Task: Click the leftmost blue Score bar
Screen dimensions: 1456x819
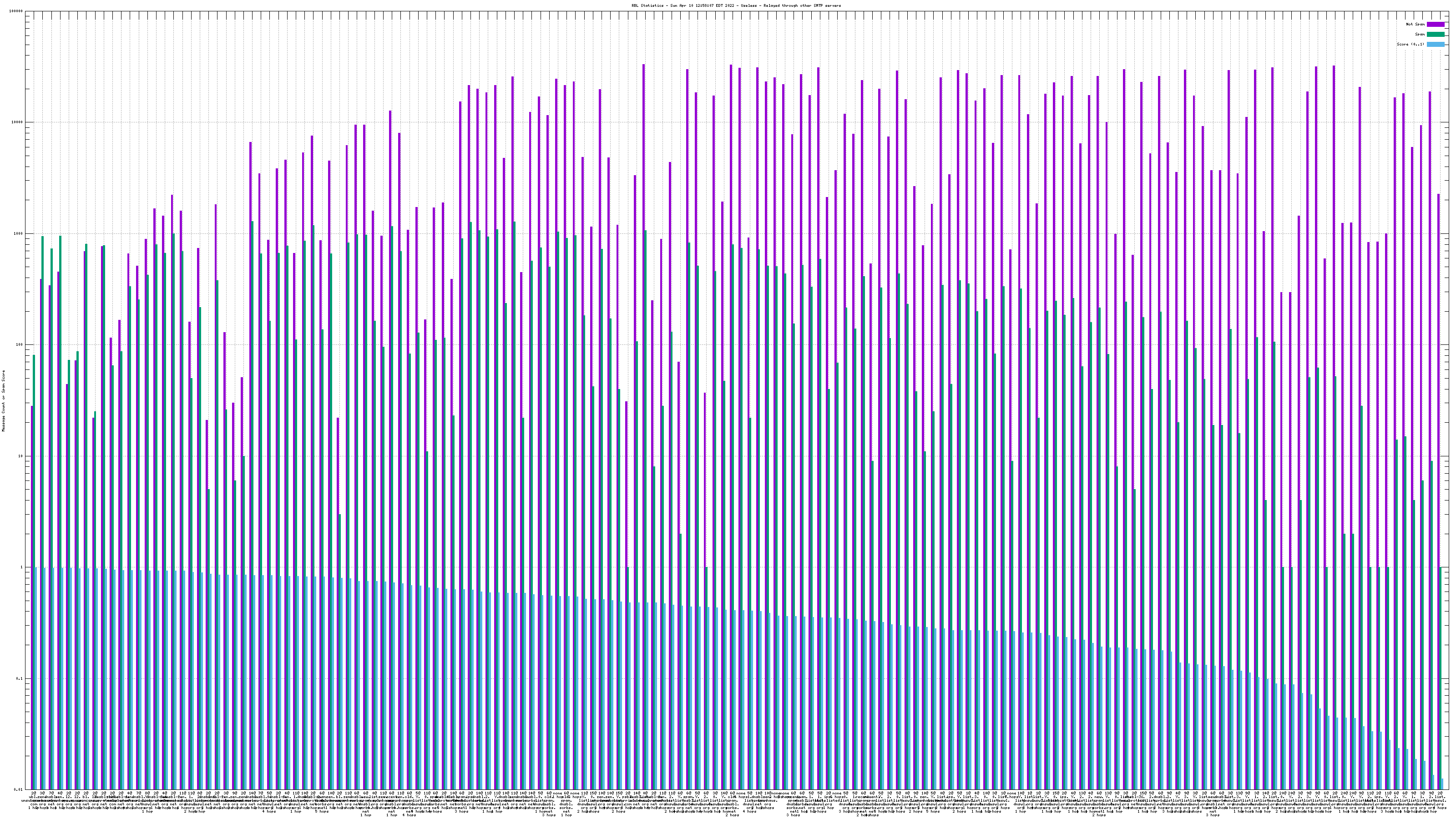Action: click(x=36, y=678)
